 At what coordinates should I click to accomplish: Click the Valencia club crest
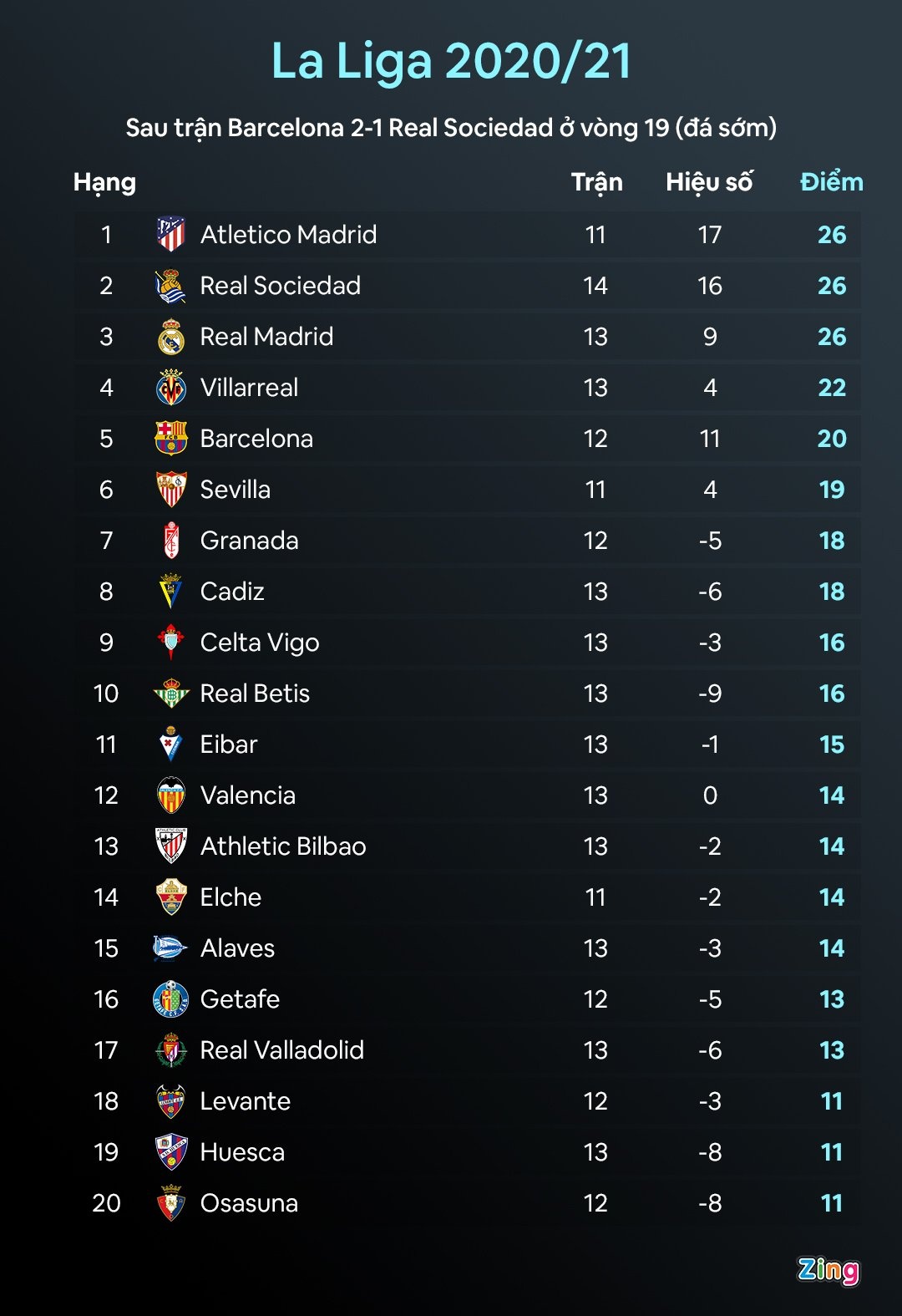pos(171,795)
